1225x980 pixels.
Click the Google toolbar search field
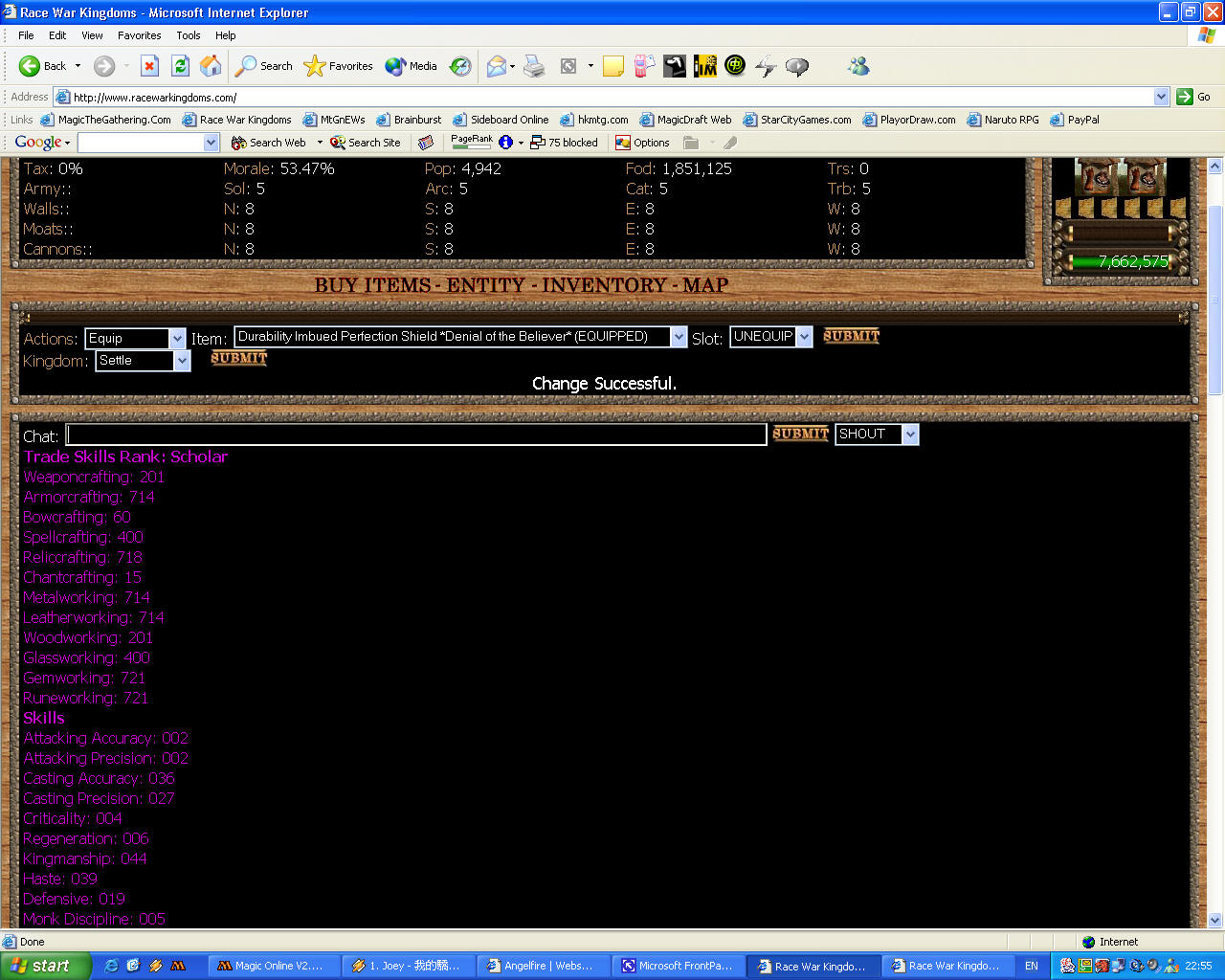pyautogui.click(x=141, y=143)
